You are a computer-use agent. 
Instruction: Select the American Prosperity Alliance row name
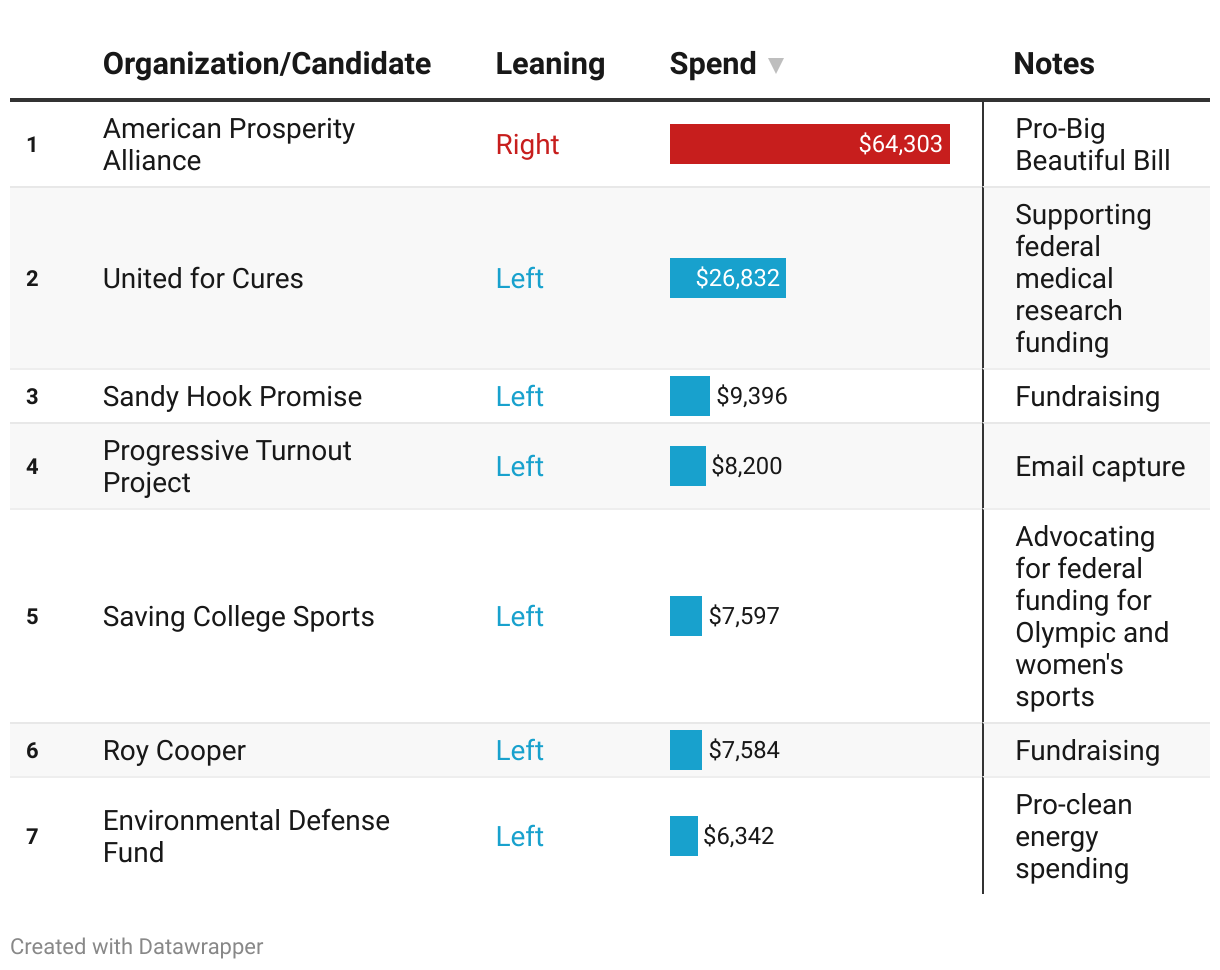[229, 144]
